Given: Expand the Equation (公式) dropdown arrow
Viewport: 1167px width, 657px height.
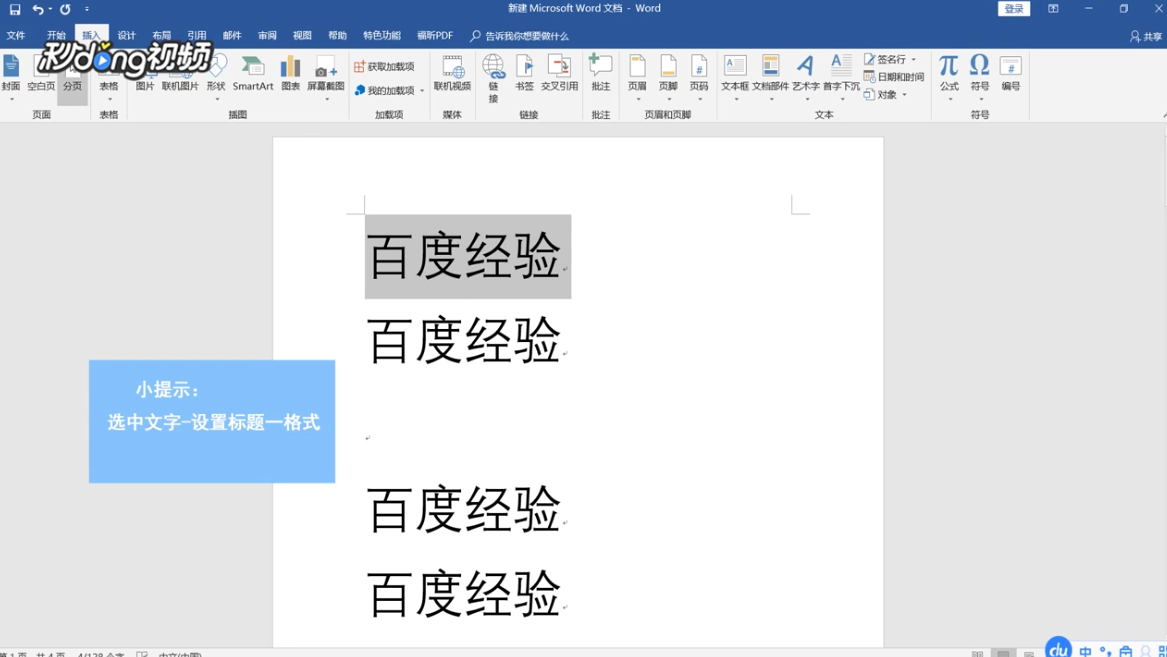Looking at the screenshot, I should click(x=950, y=98).
